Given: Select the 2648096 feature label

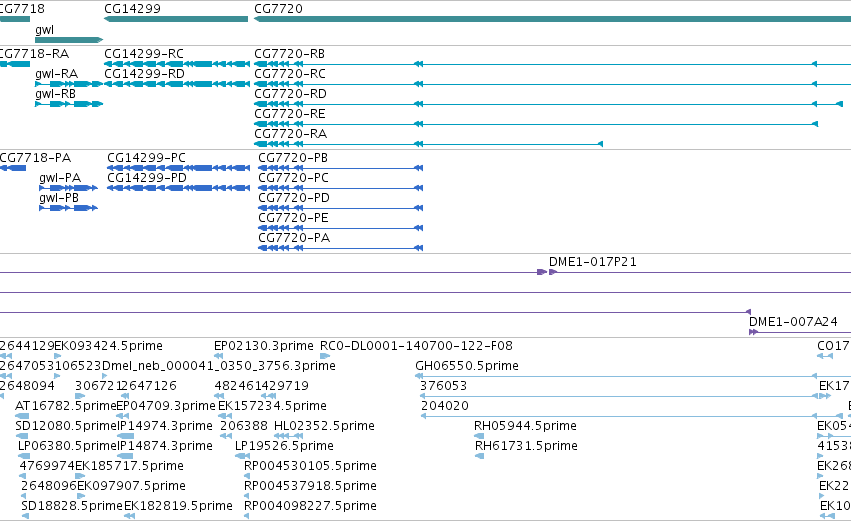Looking at the screenshot, I should tap(49, 487).
